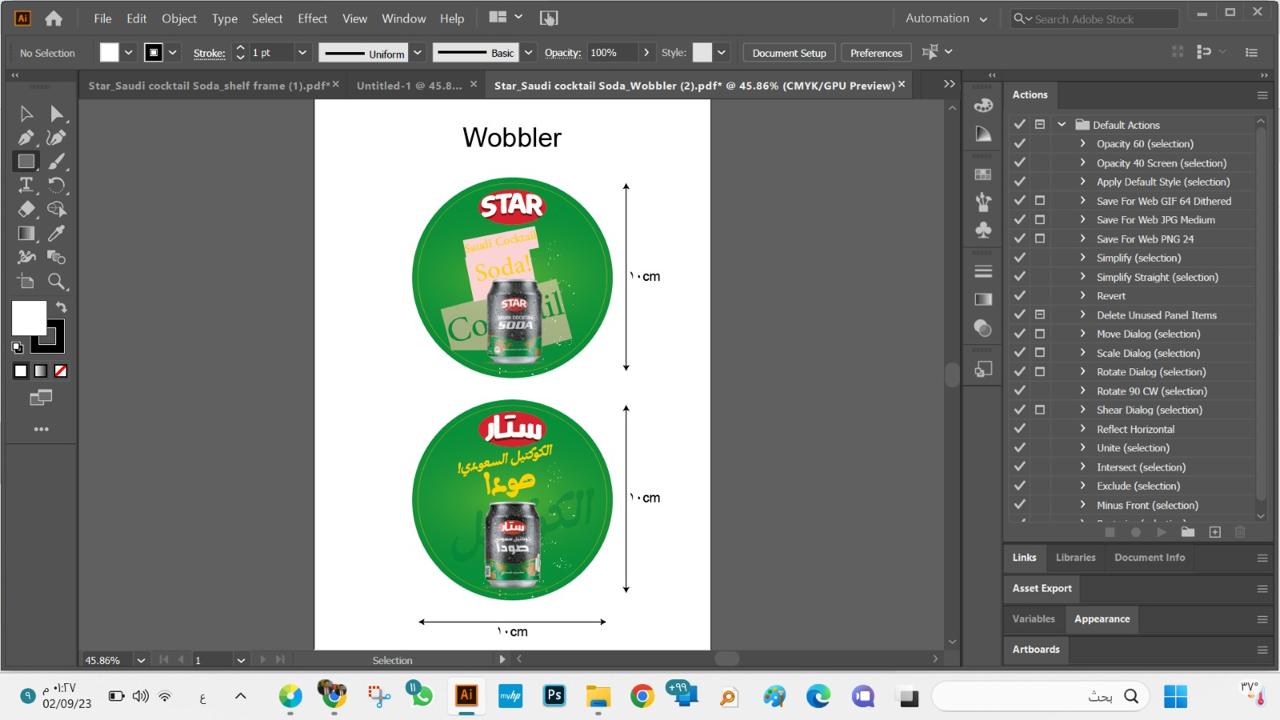Image resolution: width=1280 pixels, height=720 pixels.
Task: Select the Direct Selection tool
Action: pos(57,114)
